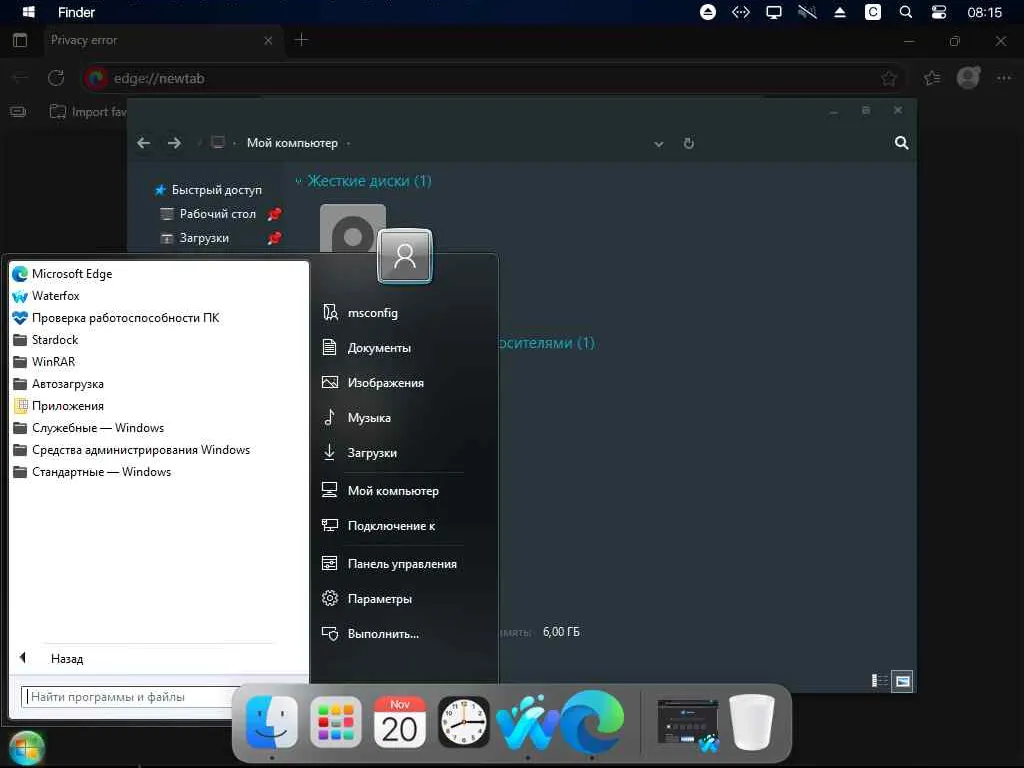
Task: Go back in the Explorer window
Action: [x=144, y=143]
